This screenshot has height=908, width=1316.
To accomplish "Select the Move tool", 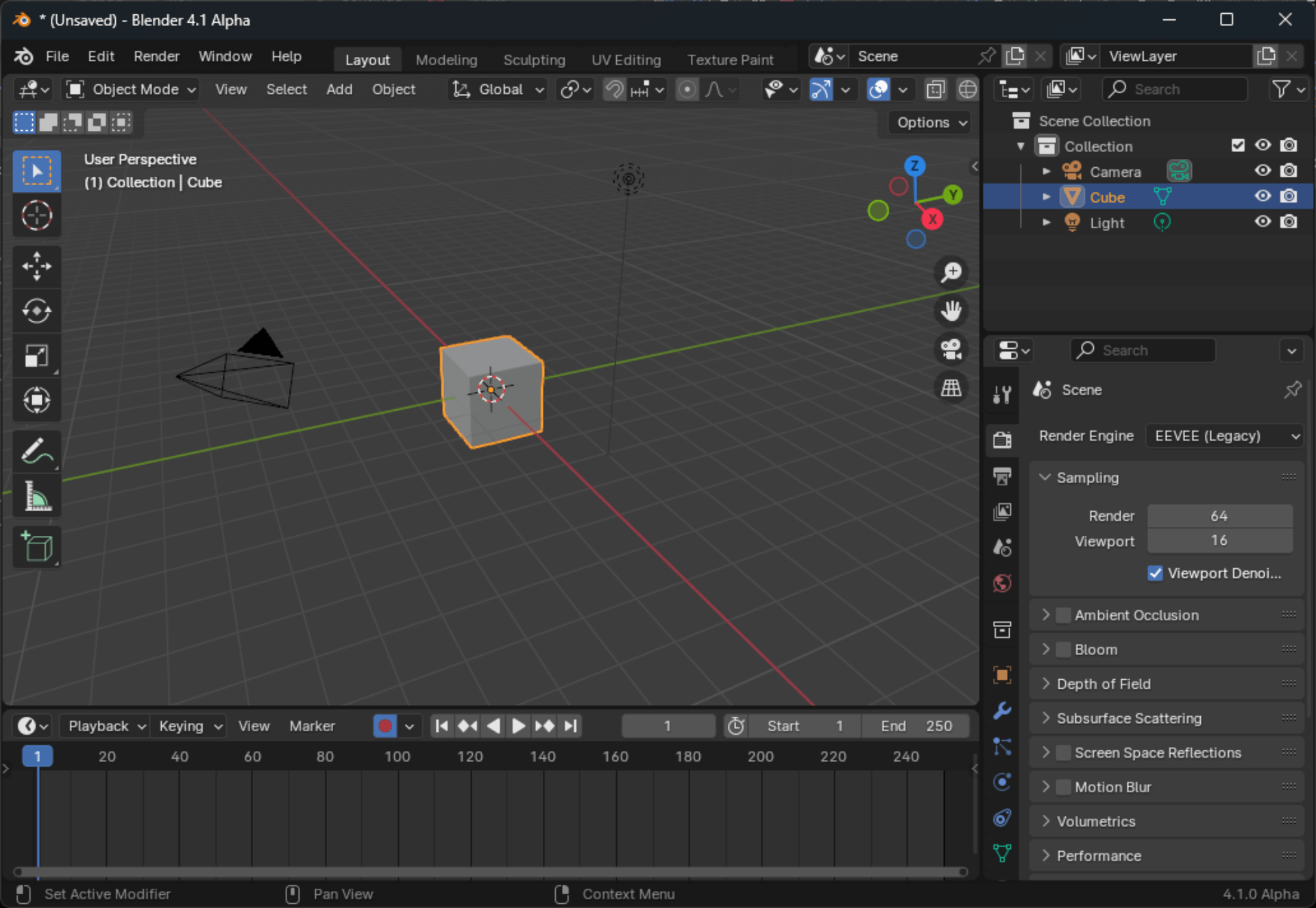I will [36, 267].
